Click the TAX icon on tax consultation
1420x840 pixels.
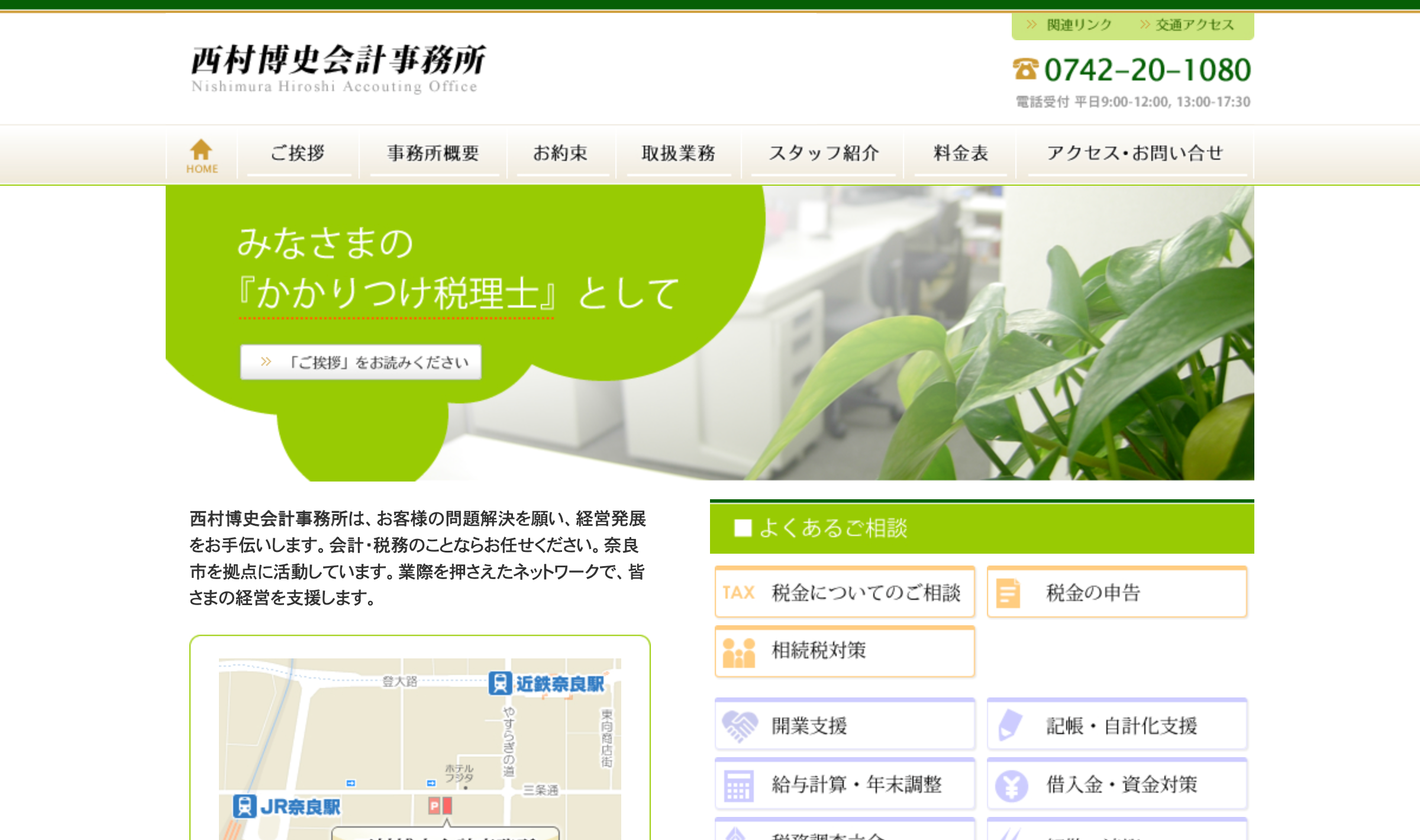[738, 593]
